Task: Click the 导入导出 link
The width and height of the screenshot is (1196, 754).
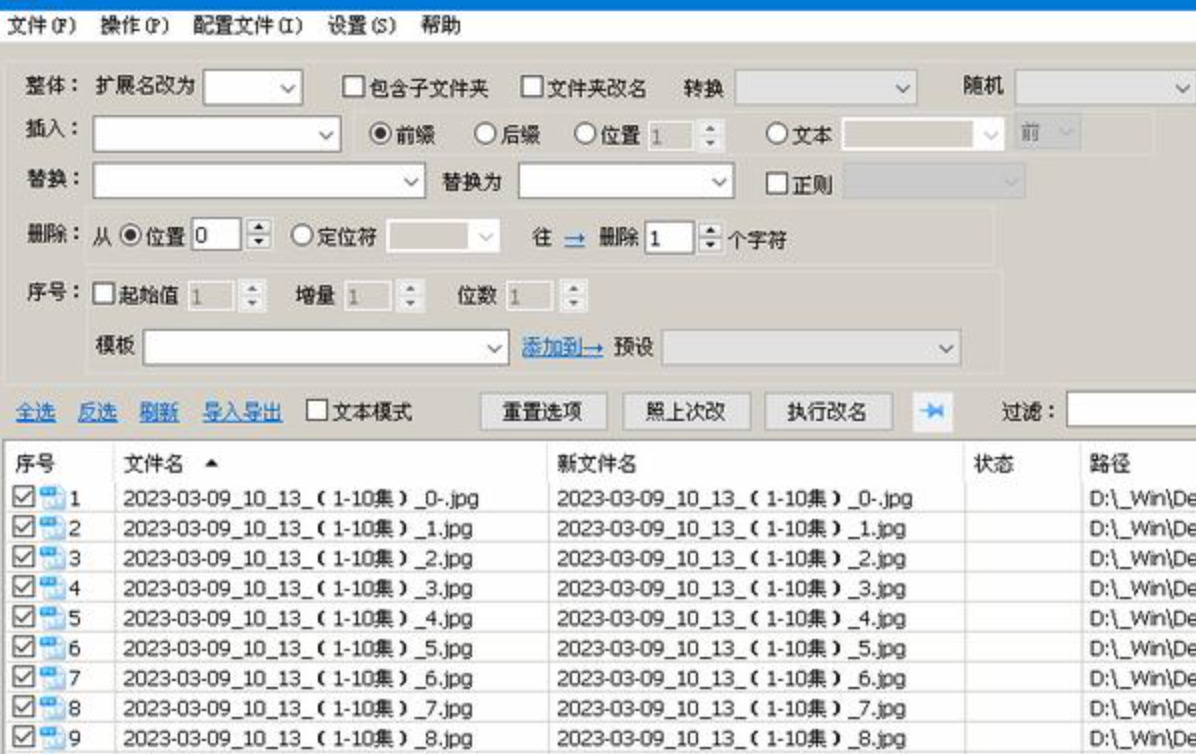Action: coord(243,412)
